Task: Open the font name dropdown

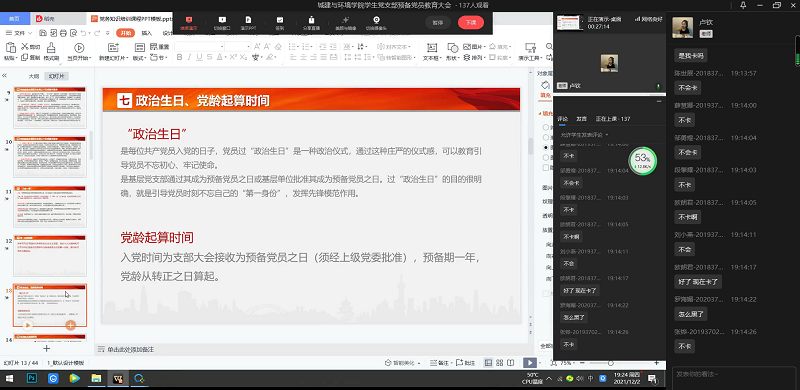Action: coord(222,46)
